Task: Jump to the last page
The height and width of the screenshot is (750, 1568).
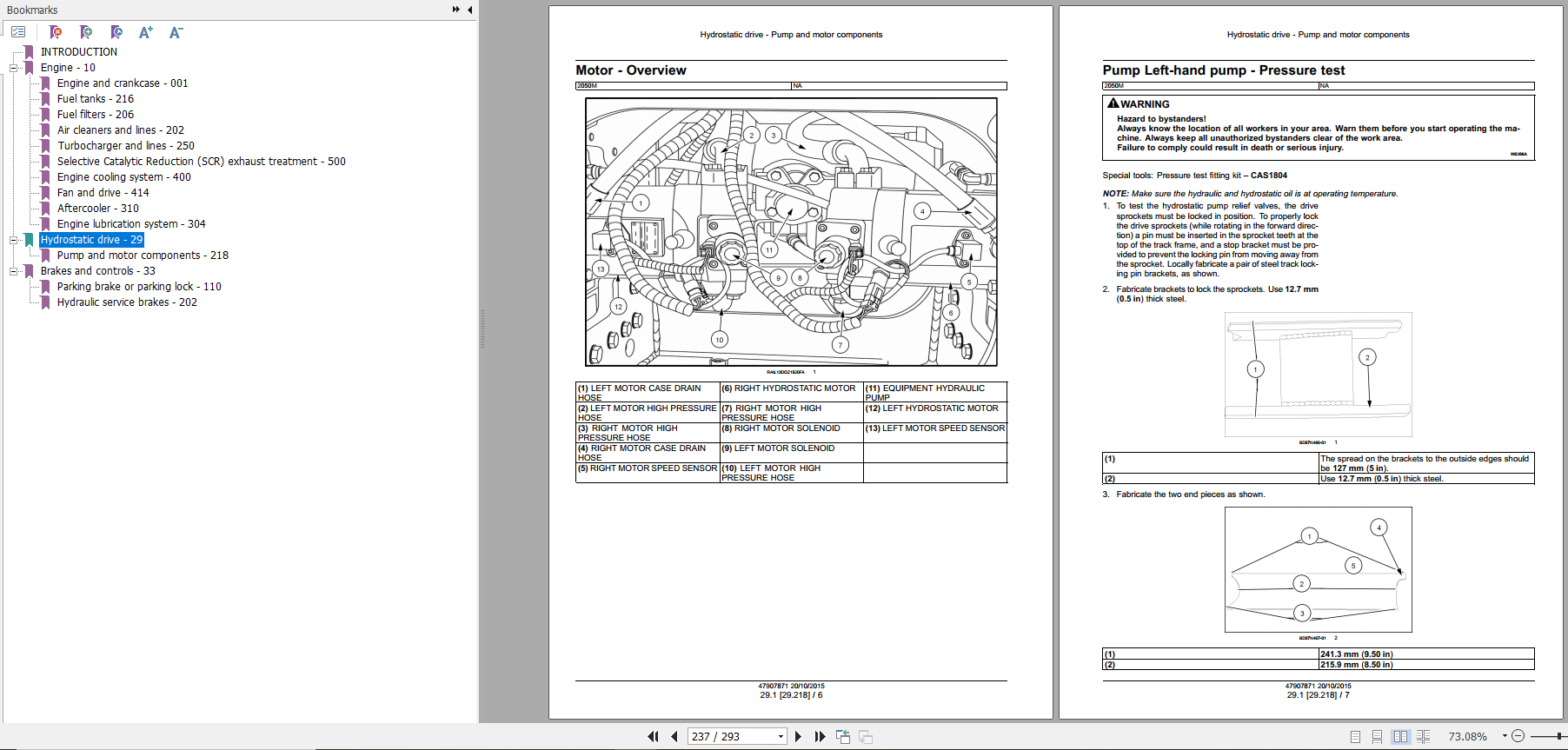Action: 819,736
